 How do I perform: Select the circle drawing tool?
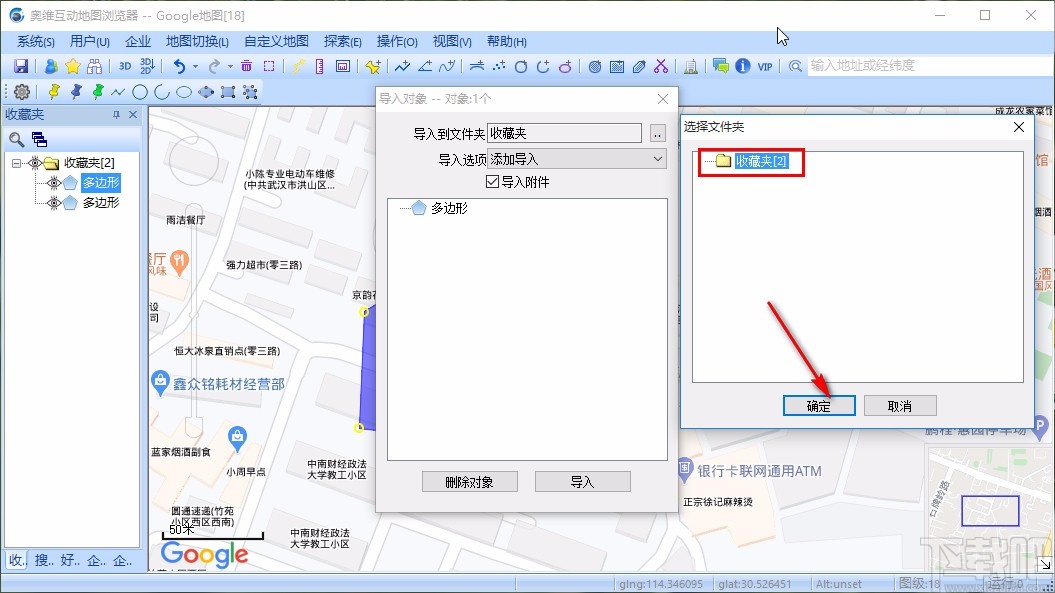[140, 91]
